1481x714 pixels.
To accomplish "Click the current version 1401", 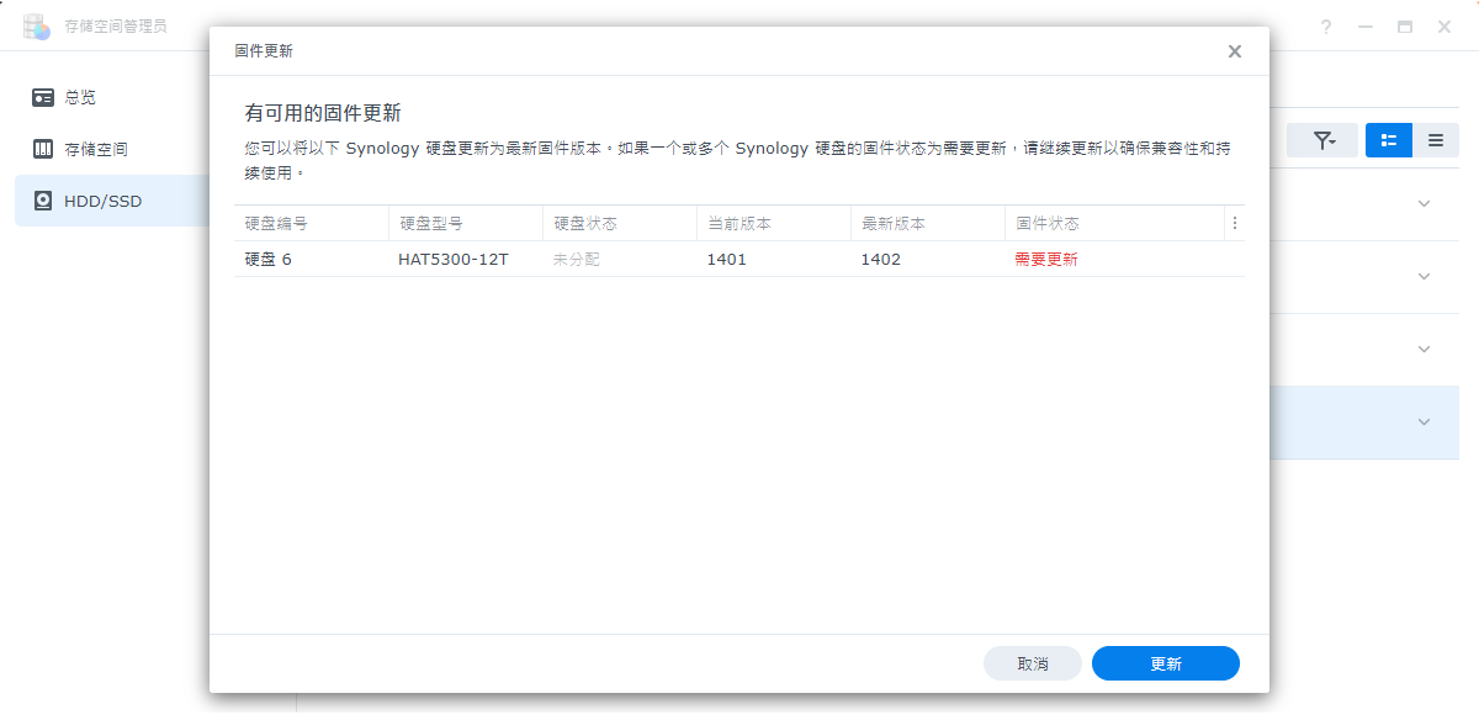I will pos(726,259).
